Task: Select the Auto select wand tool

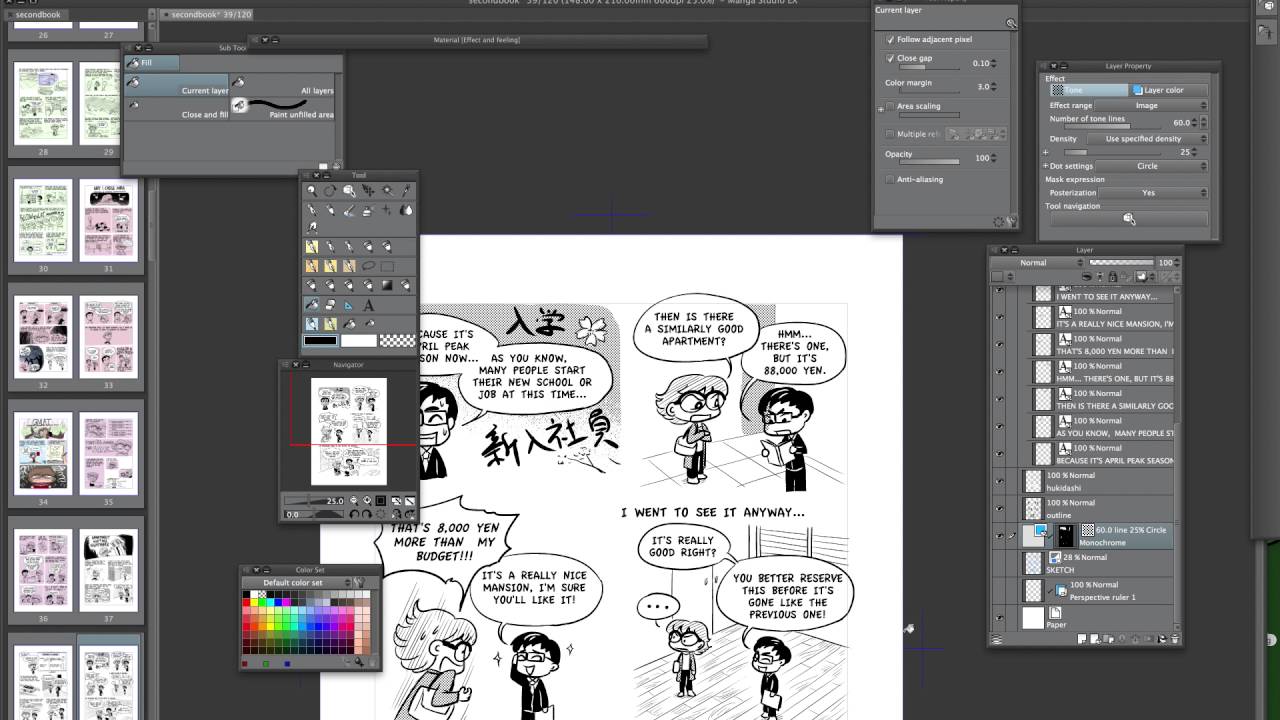Action: click(387, 190)
